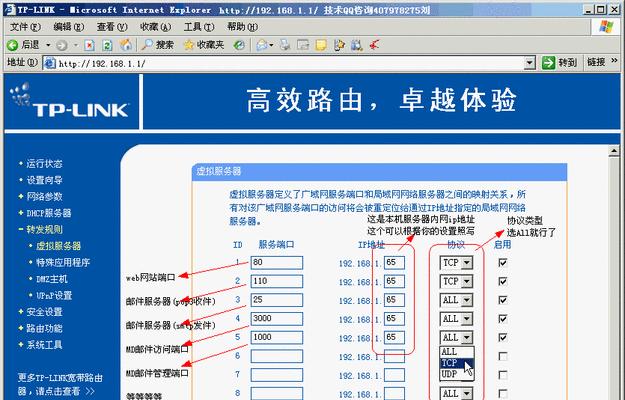This screenshot has width=625, height=400.
Task: Expand DHCP服务器 in the sidebar
Action: click(49, 213)
